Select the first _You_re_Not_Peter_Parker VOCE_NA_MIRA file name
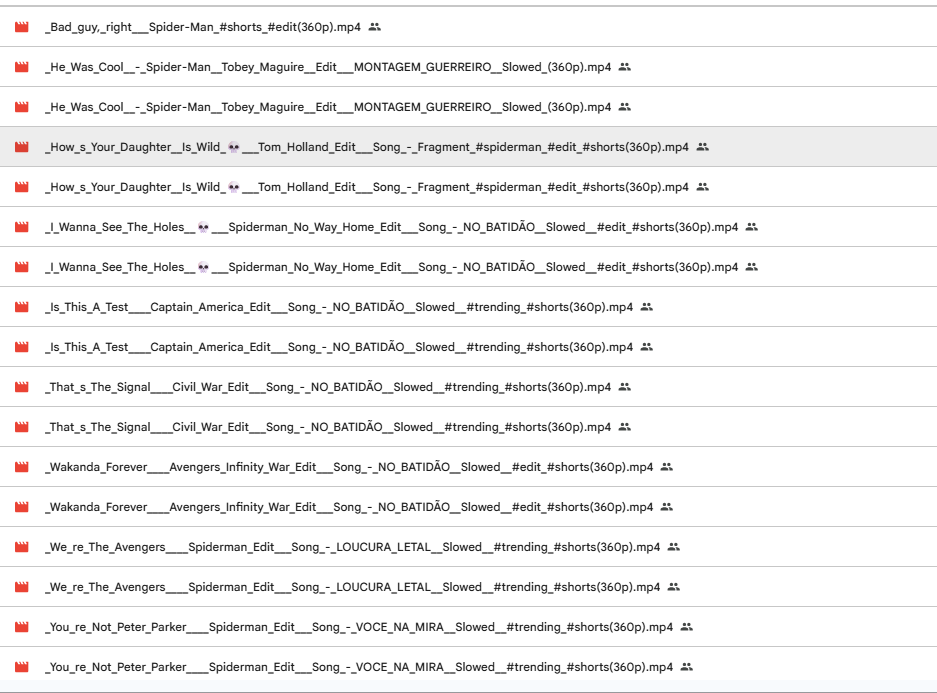The height and width of the screenshot is (693, 937). [x=359, y=627]
